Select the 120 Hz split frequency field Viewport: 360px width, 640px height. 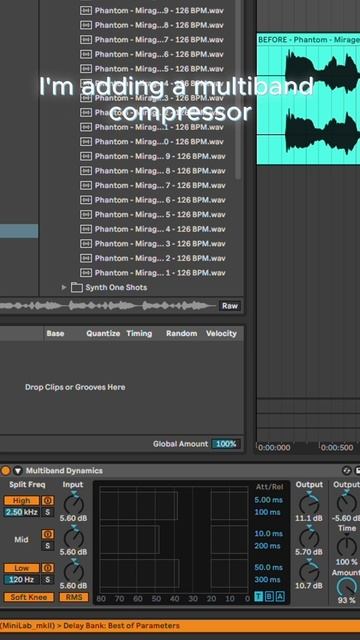click(x=22, y=580)
